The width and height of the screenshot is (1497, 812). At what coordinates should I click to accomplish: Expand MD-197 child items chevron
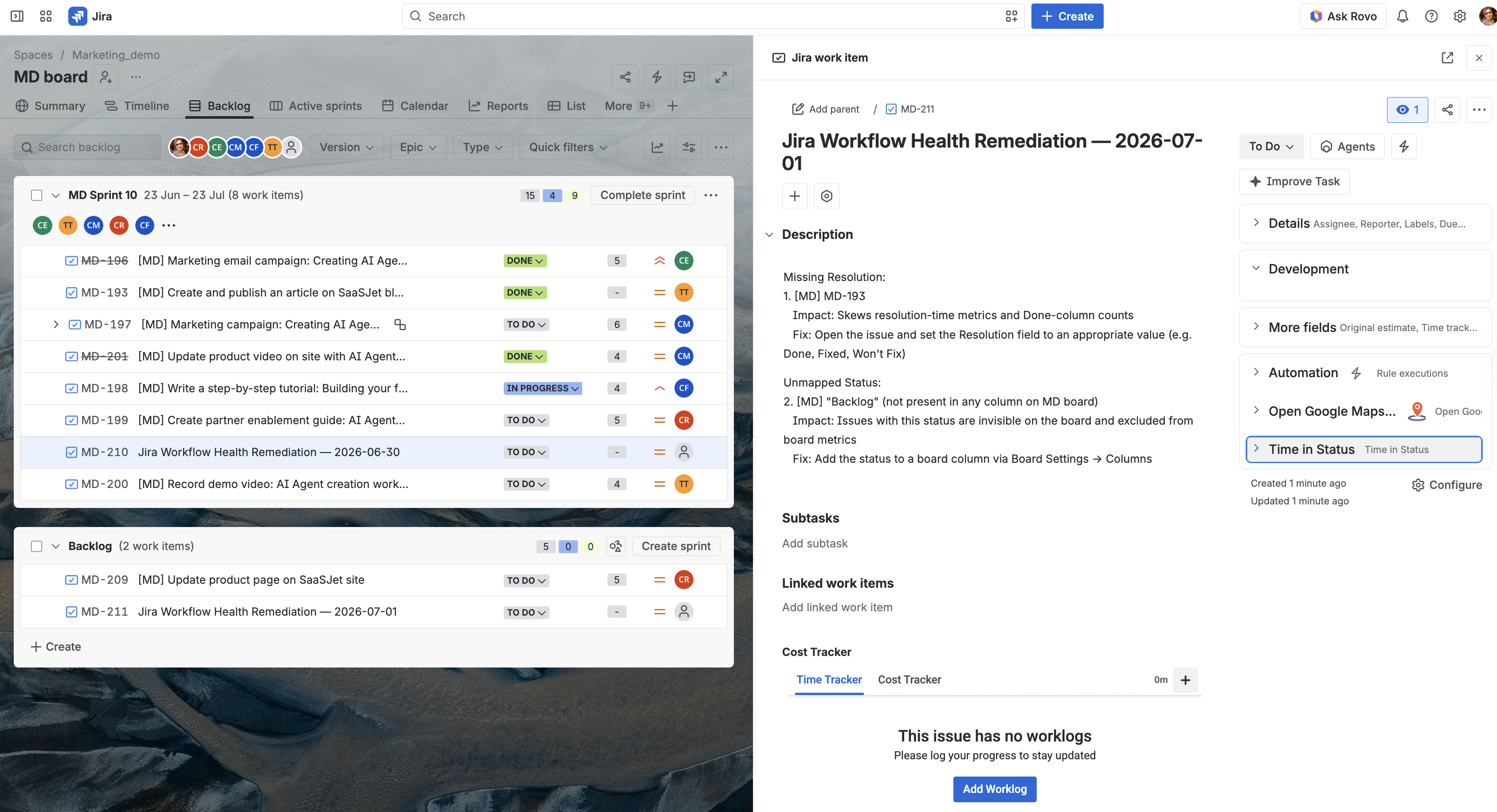[56, 325]
